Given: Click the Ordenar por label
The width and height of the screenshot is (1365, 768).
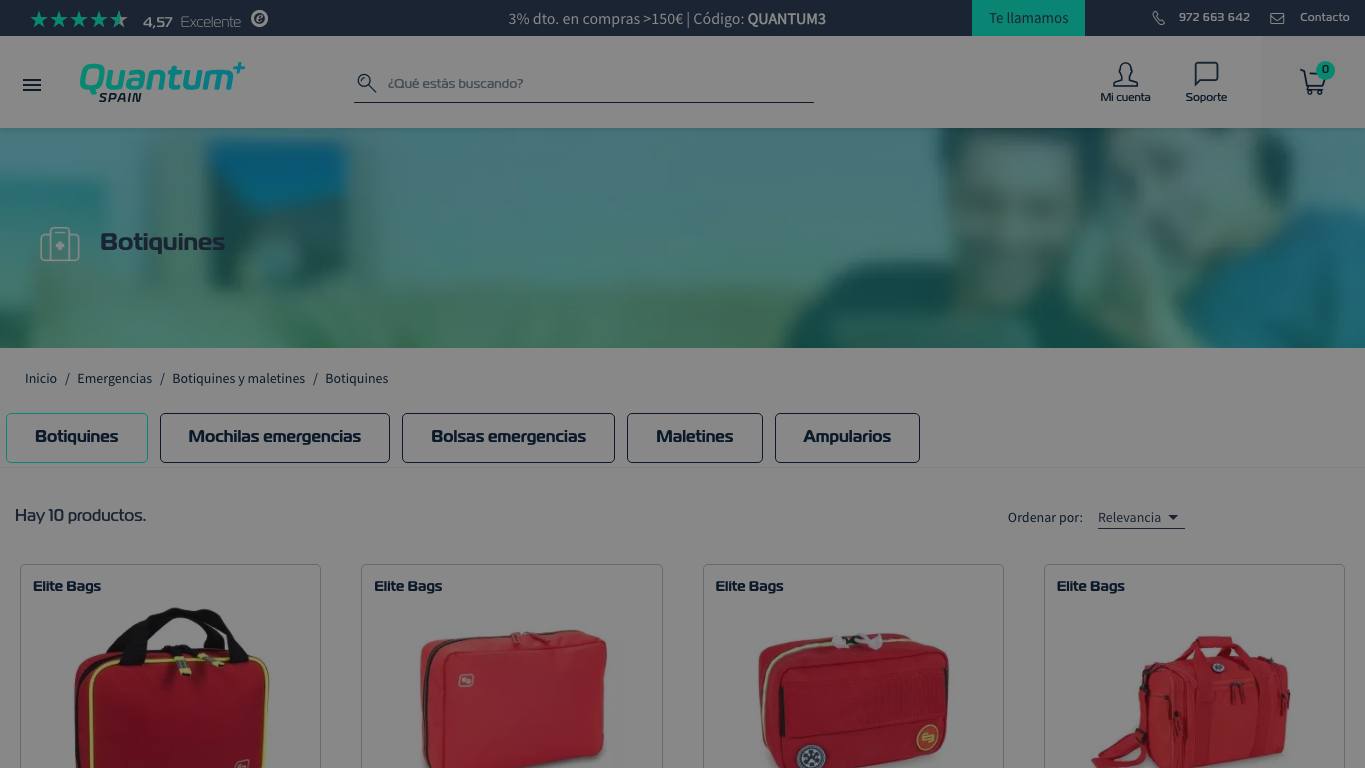Looking at the screenshot, I should coord(1045,517).
